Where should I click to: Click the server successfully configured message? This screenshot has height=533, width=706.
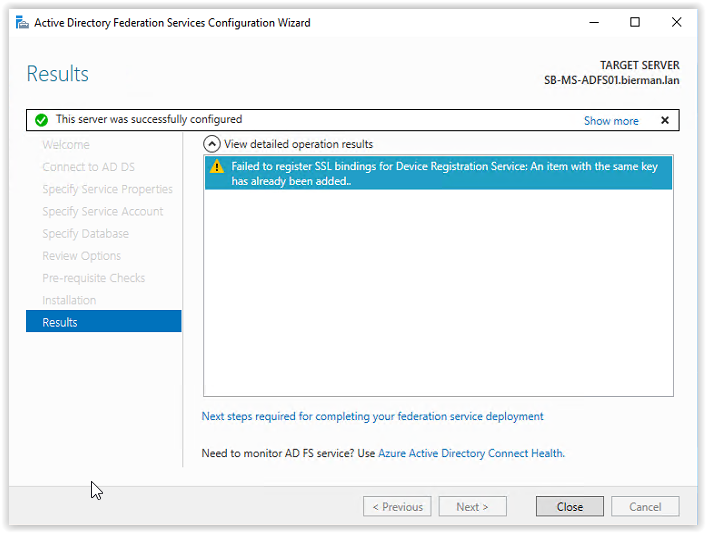(x=149, y=119)
